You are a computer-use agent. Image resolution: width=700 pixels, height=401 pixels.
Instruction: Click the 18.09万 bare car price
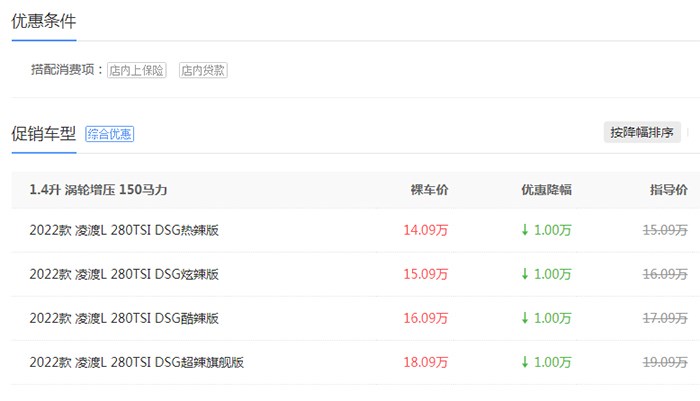pos(425,362)
